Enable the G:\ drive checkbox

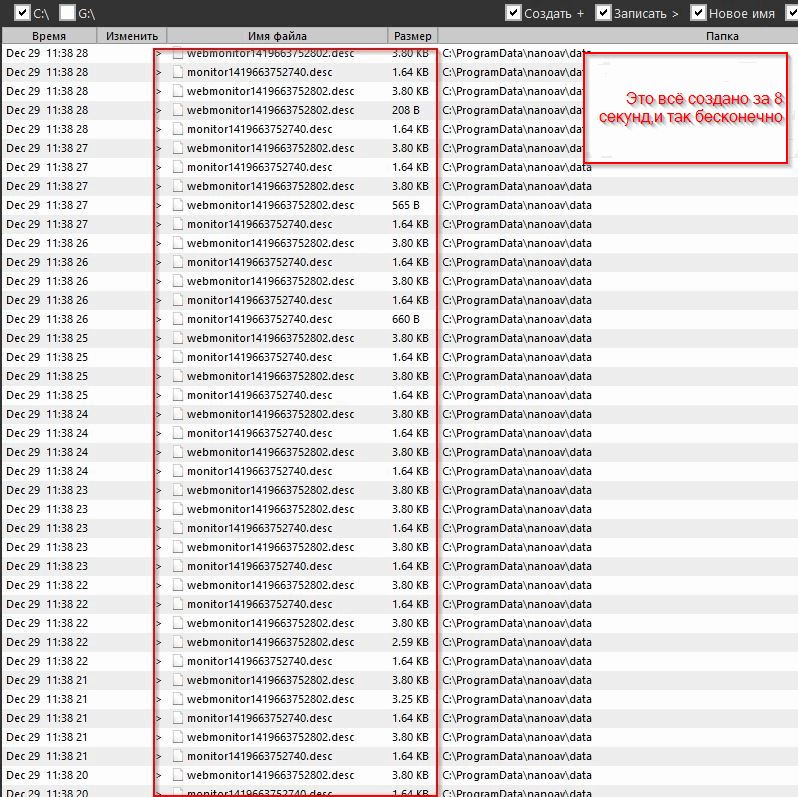tap(68, 13)
